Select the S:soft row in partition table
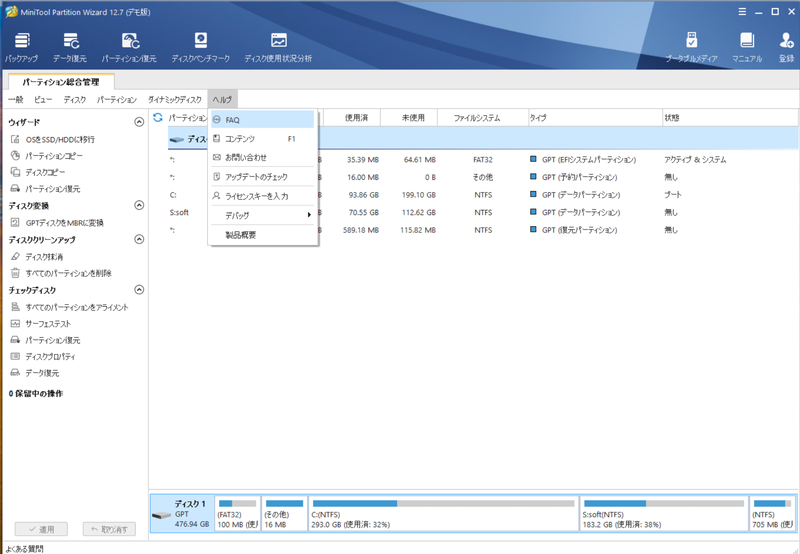The width and height of the screenshot is (800, 554). coord(482,212)
